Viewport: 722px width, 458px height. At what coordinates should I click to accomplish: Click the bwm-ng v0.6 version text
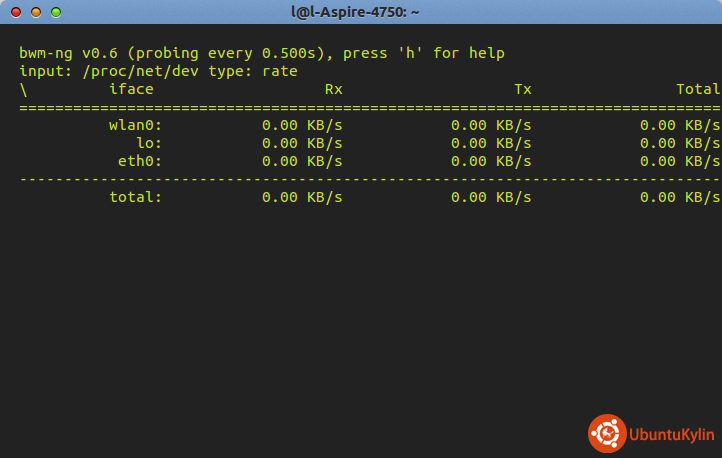coord(63,53)
